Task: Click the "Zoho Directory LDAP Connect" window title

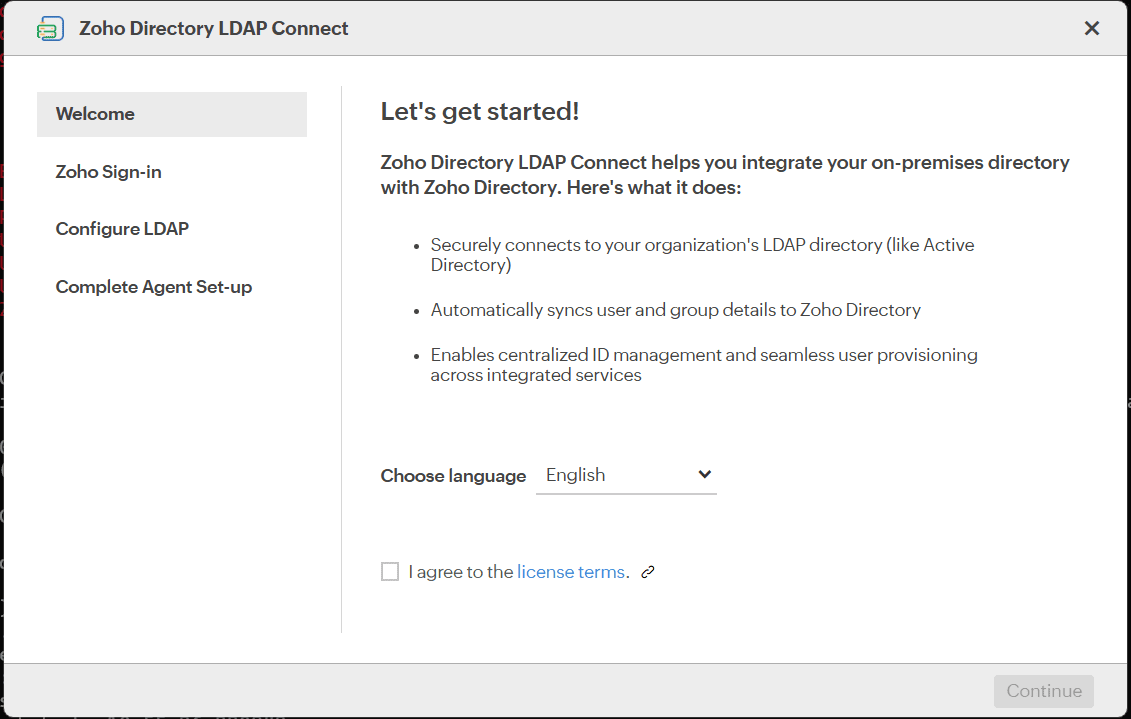Action: [214, 29]
